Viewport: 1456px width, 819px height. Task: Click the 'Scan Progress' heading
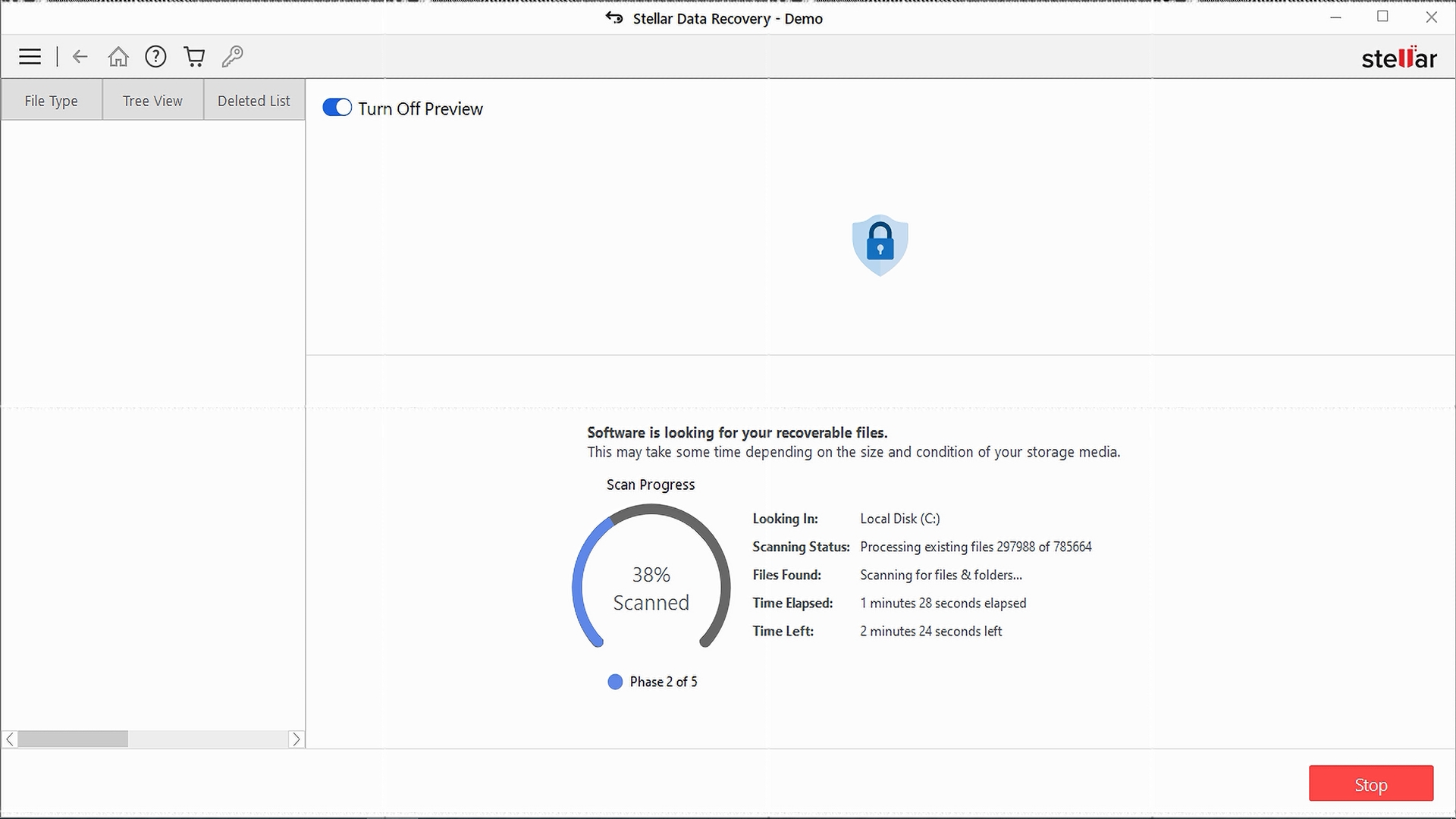click(x=651, y=485)
